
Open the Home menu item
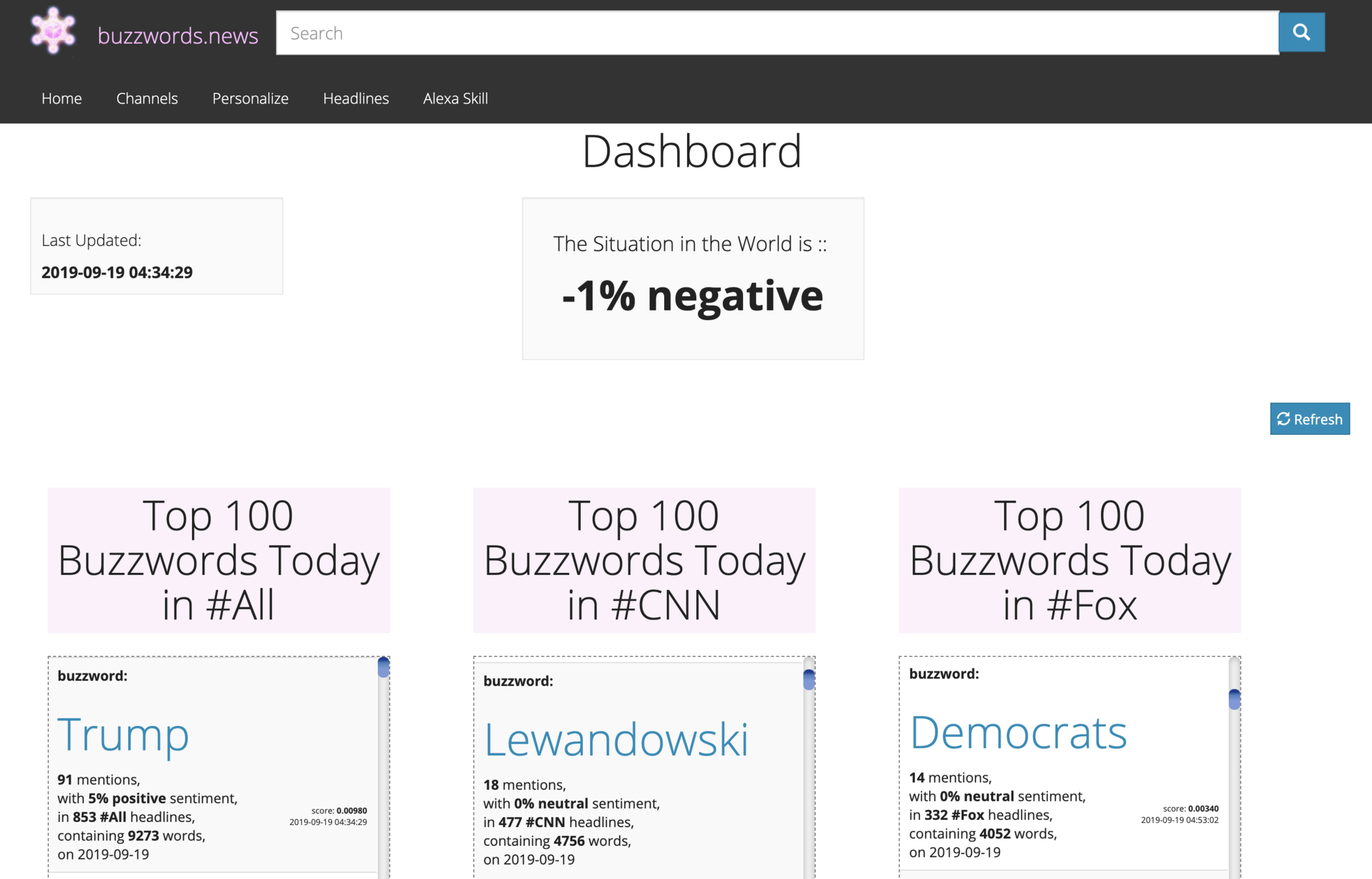(x=61, y=98)
